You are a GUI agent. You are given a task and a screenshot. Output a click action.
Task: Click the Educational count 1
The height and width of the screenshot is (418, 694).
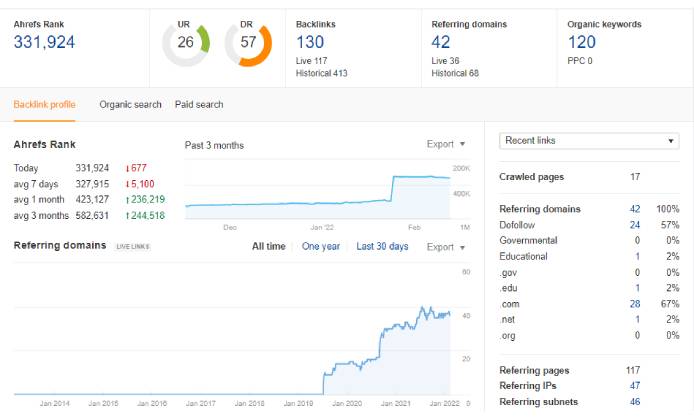click(x=637, y=256)
